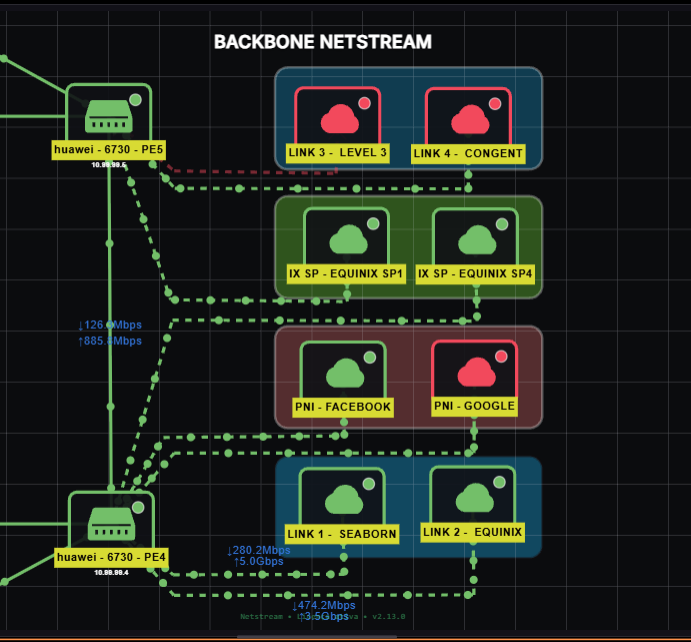Click the IX SP - EQUINIX SP1 label
The image size is (691, 642).
pos(346,274)
